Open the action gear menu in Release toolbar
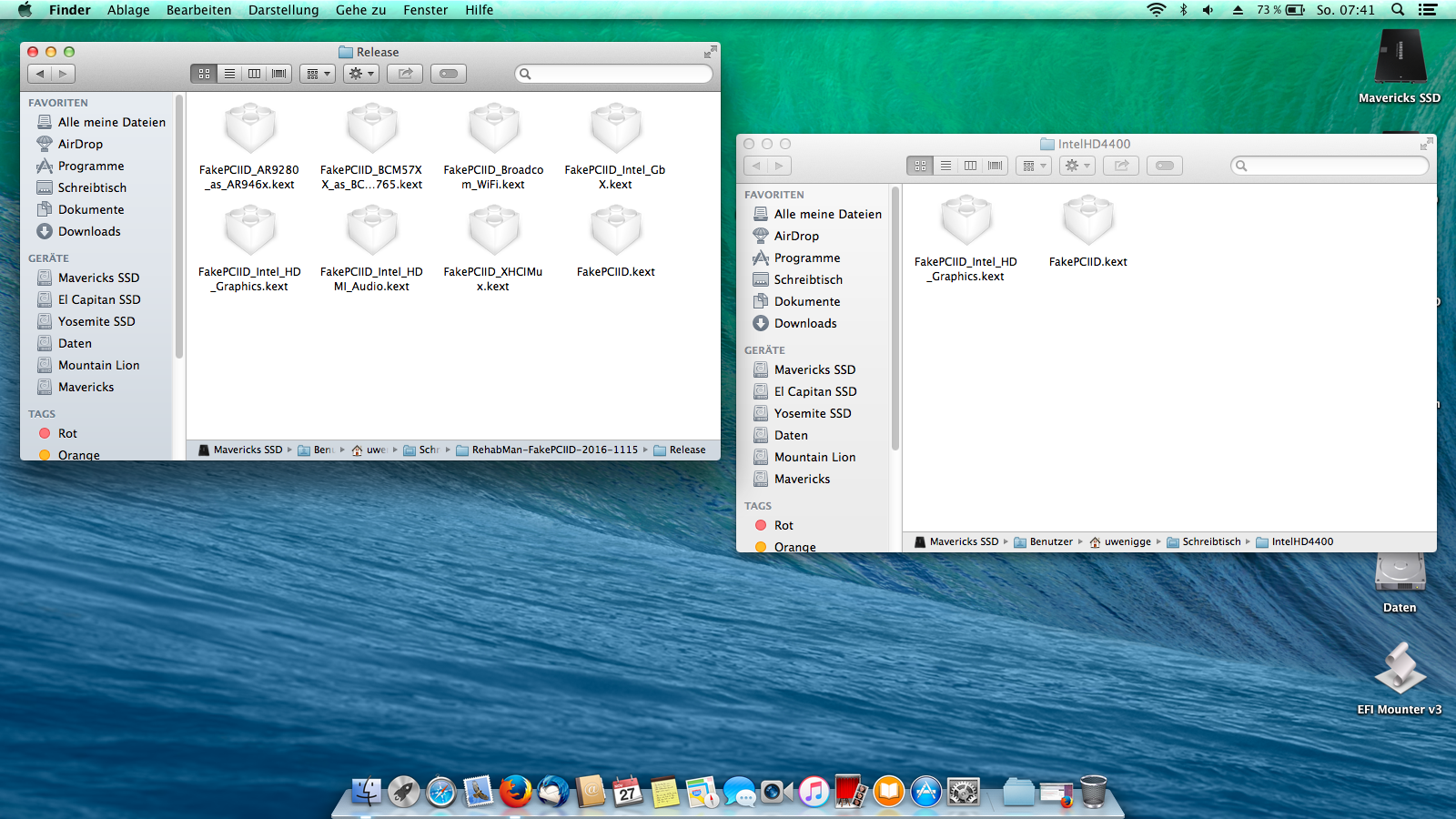The height and width of the screenshot is (819, 1456). (361, 74)
